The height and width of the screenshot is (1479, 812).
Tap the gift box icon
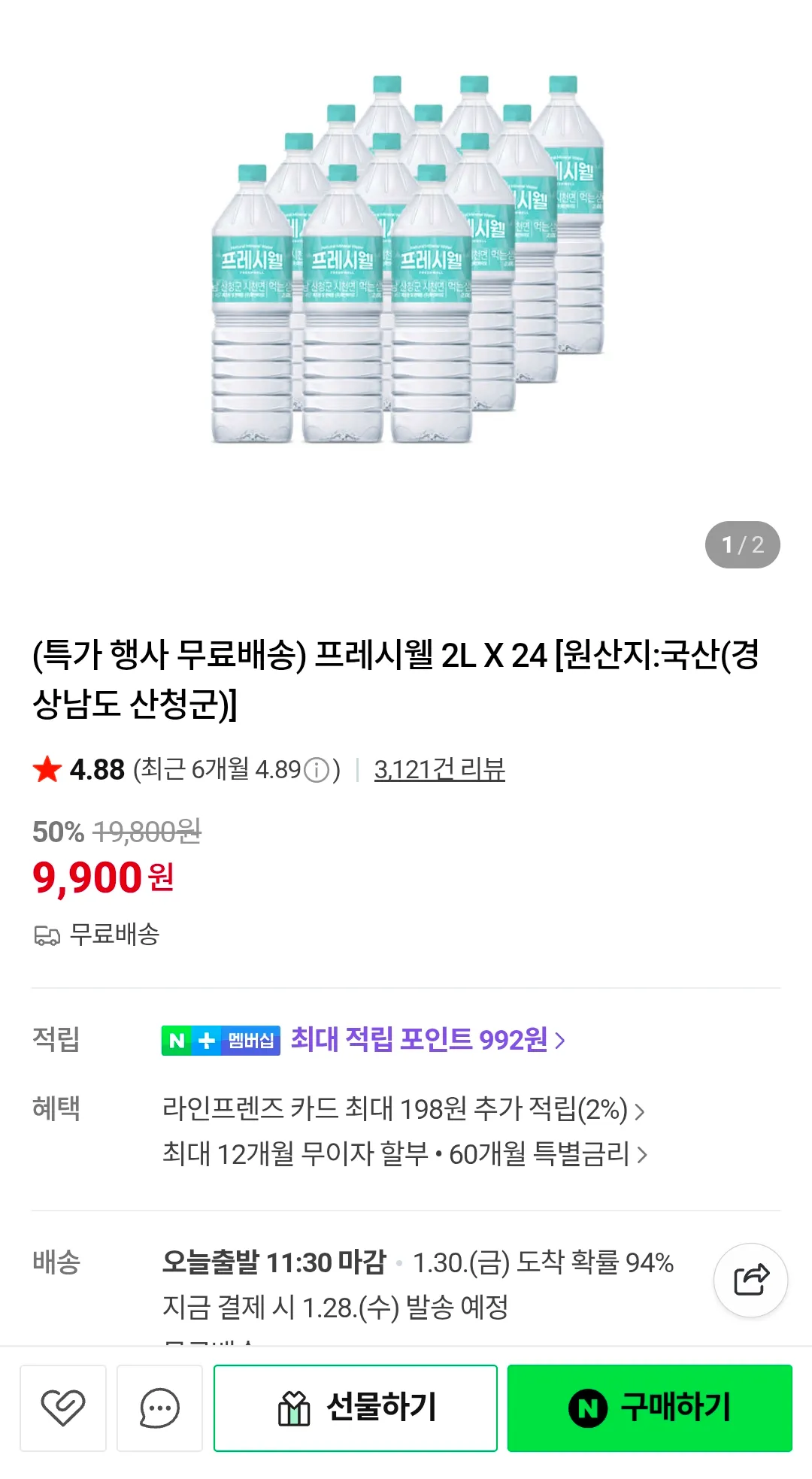point(294,1408)
